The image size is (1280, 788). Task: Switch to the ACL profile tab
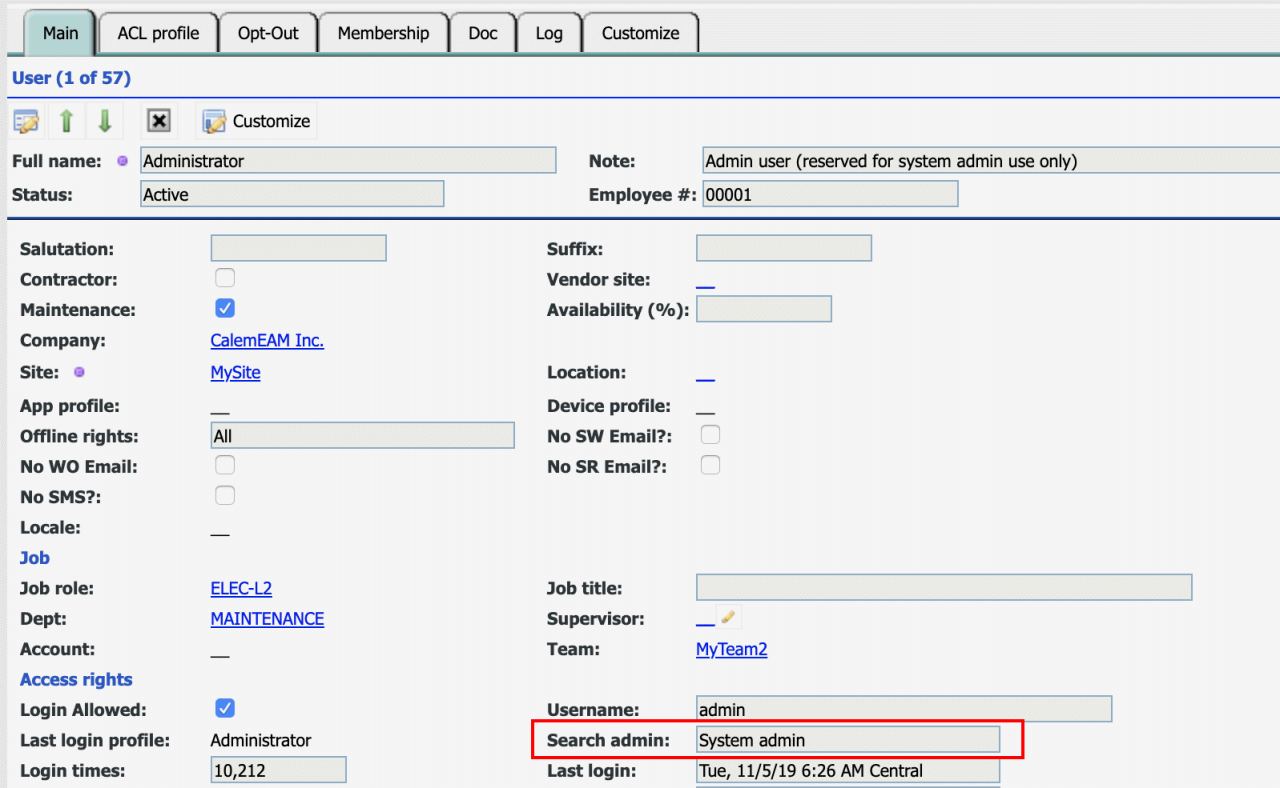click(x=158, y=33)
